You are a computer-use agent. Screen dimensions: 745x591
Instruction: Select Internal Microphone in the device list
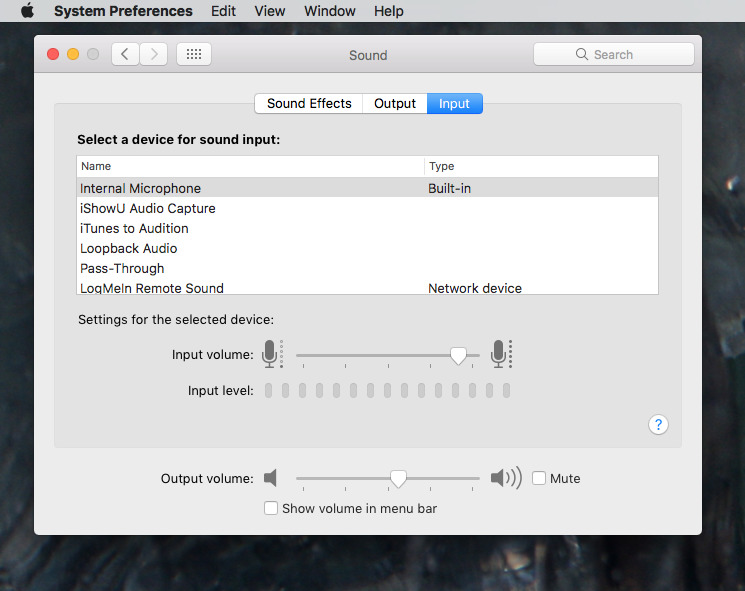367,188
